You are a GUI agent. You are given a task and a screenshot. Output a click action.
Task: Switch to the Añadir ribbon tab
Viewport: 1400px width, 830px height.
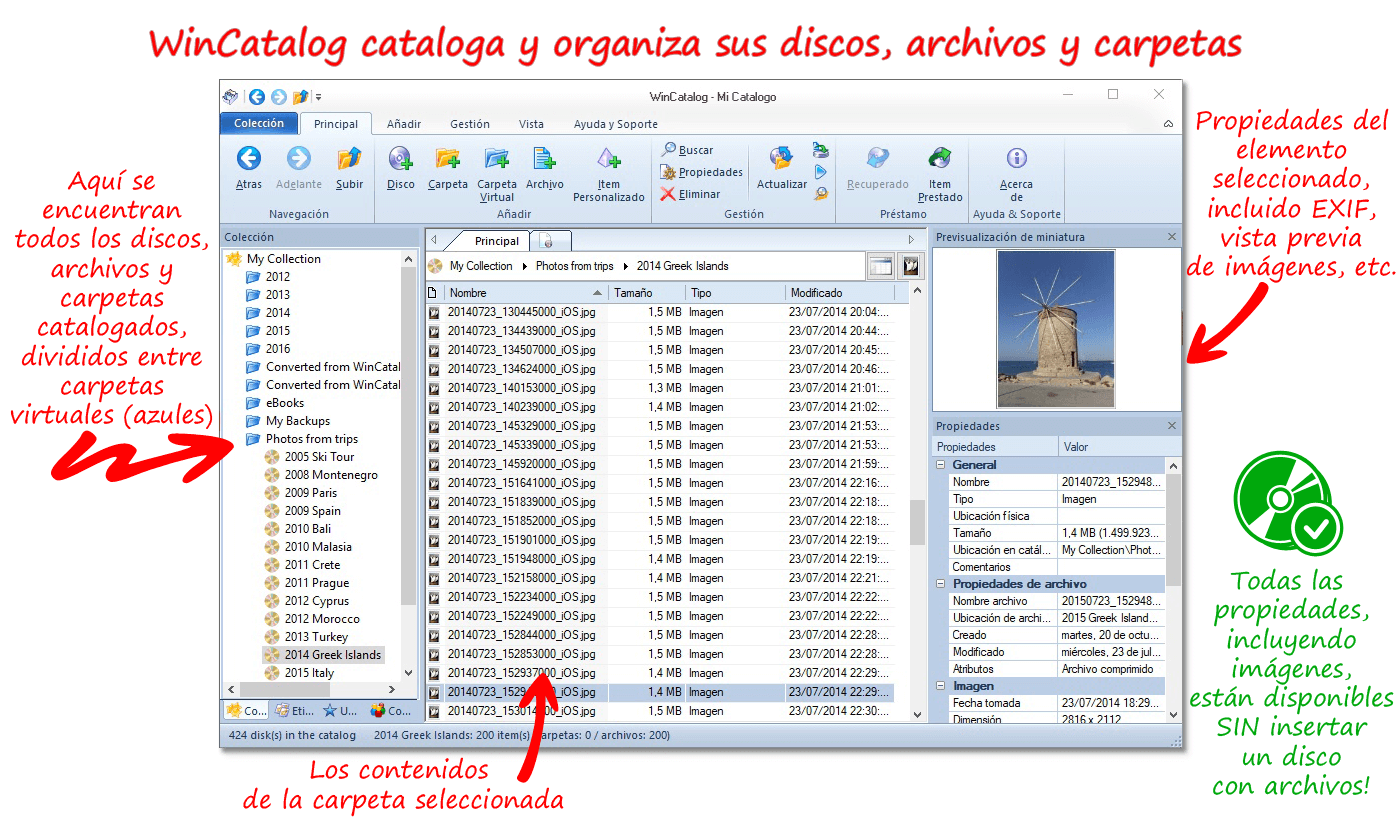[x=404, y=124]
